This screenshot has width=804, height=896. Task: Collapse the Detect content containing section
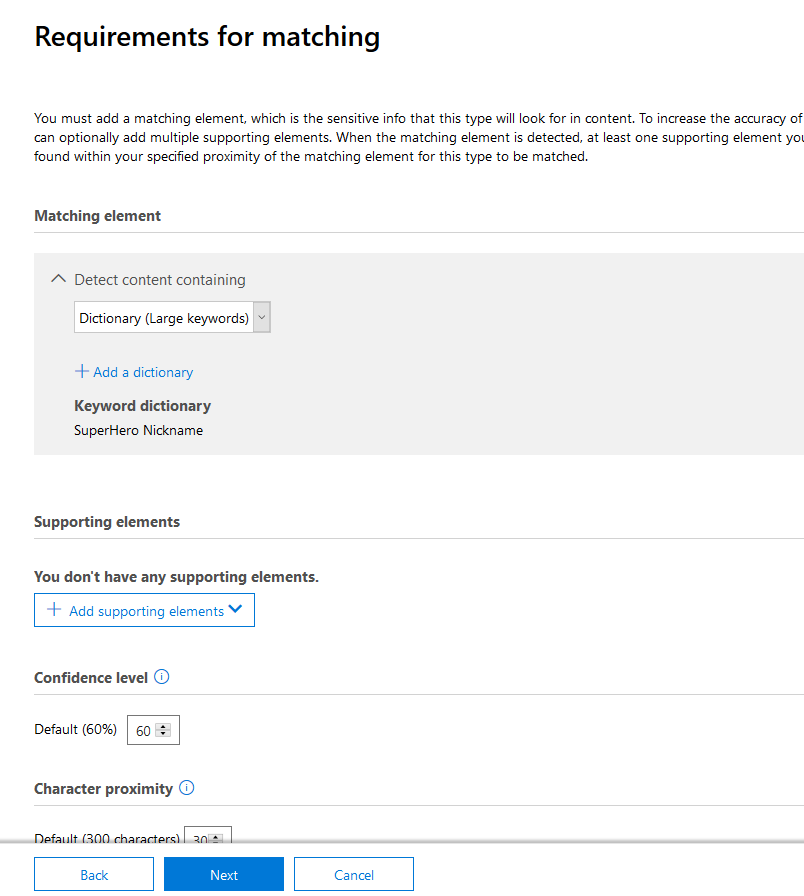[58, 280]
